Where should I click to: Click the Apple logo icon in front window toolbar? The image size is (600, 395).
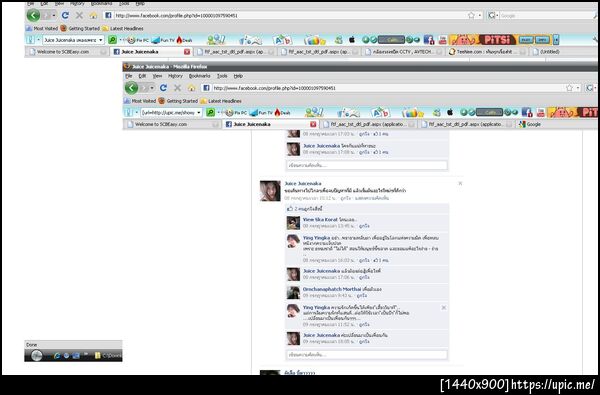[450, 112]
